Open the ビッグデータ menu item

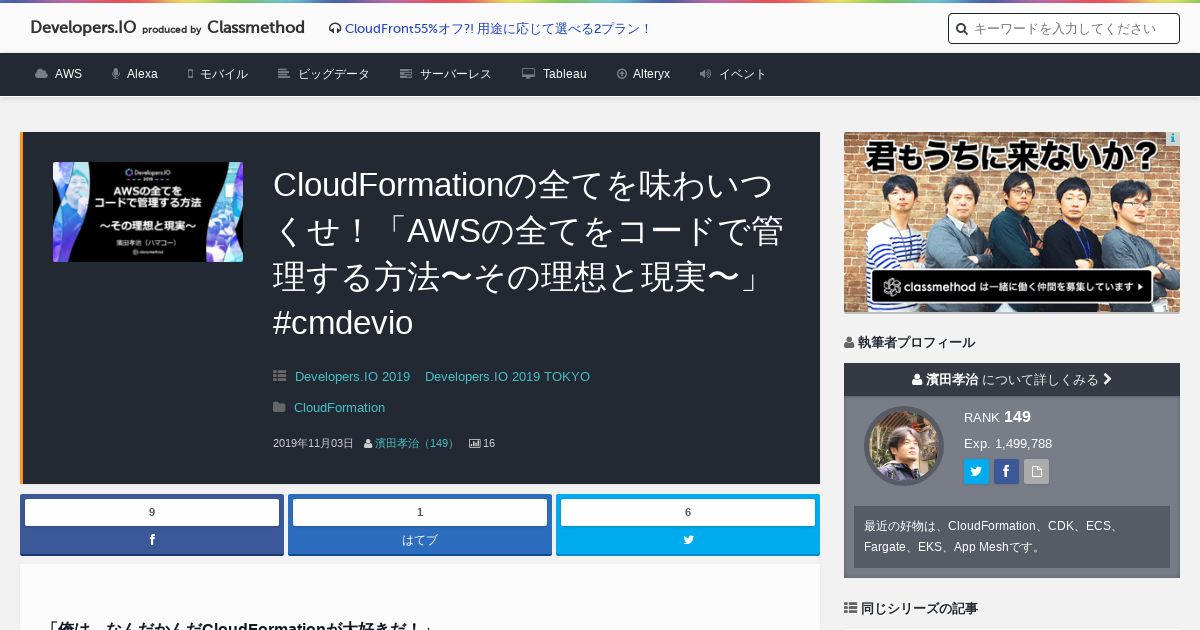(323, 74)
